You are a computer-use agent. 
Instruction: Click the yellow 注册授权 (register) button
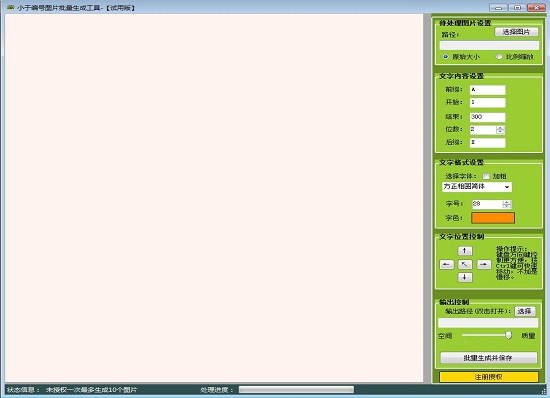point(489,377)
